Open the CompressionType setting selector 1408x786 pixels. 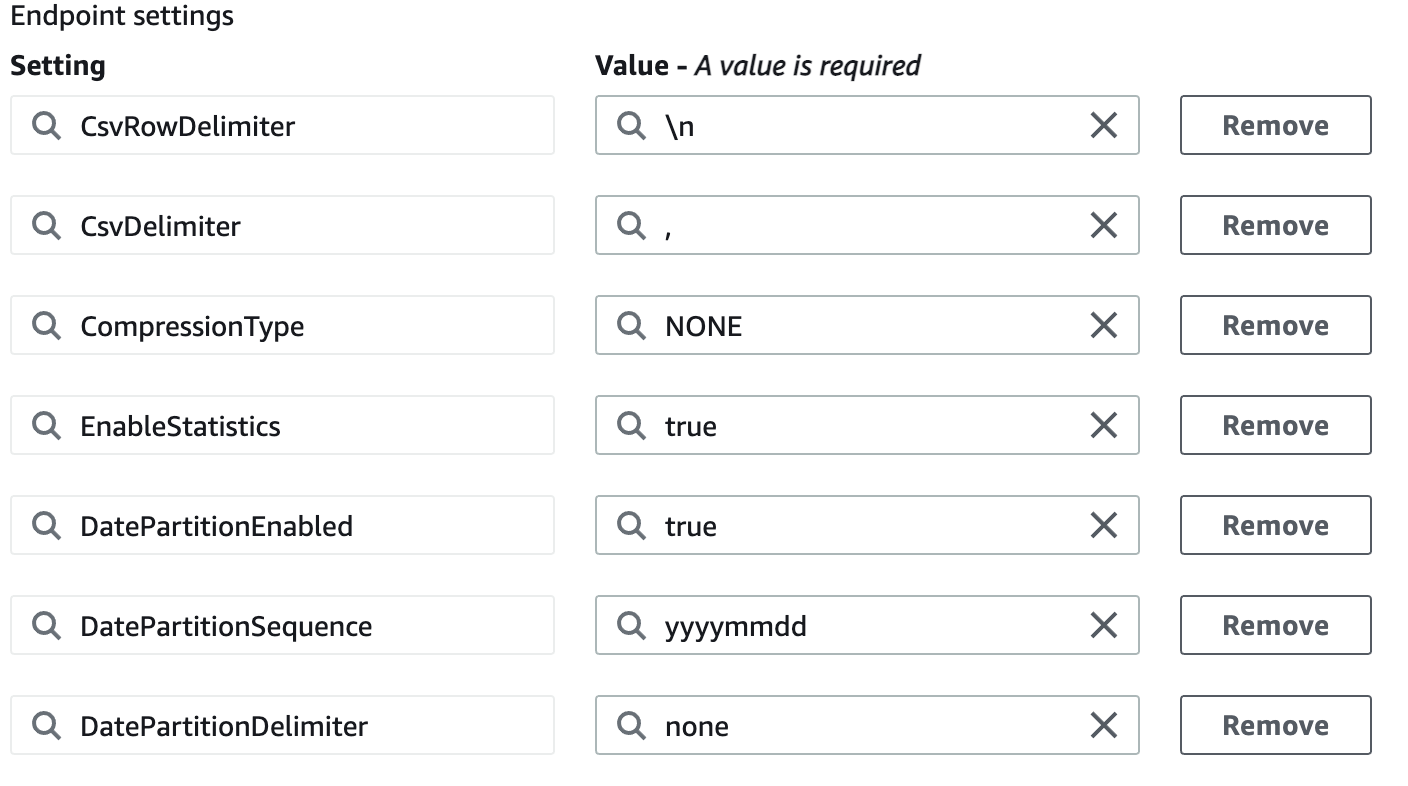click(300, 325)
